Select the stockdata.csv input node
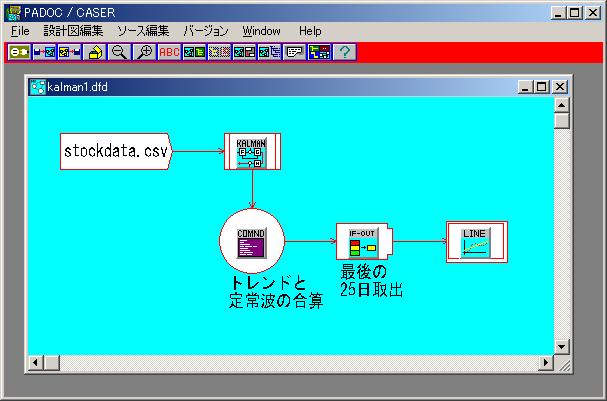Image resolution: width=607 pixels, height=401 pixels. [116, 152]
